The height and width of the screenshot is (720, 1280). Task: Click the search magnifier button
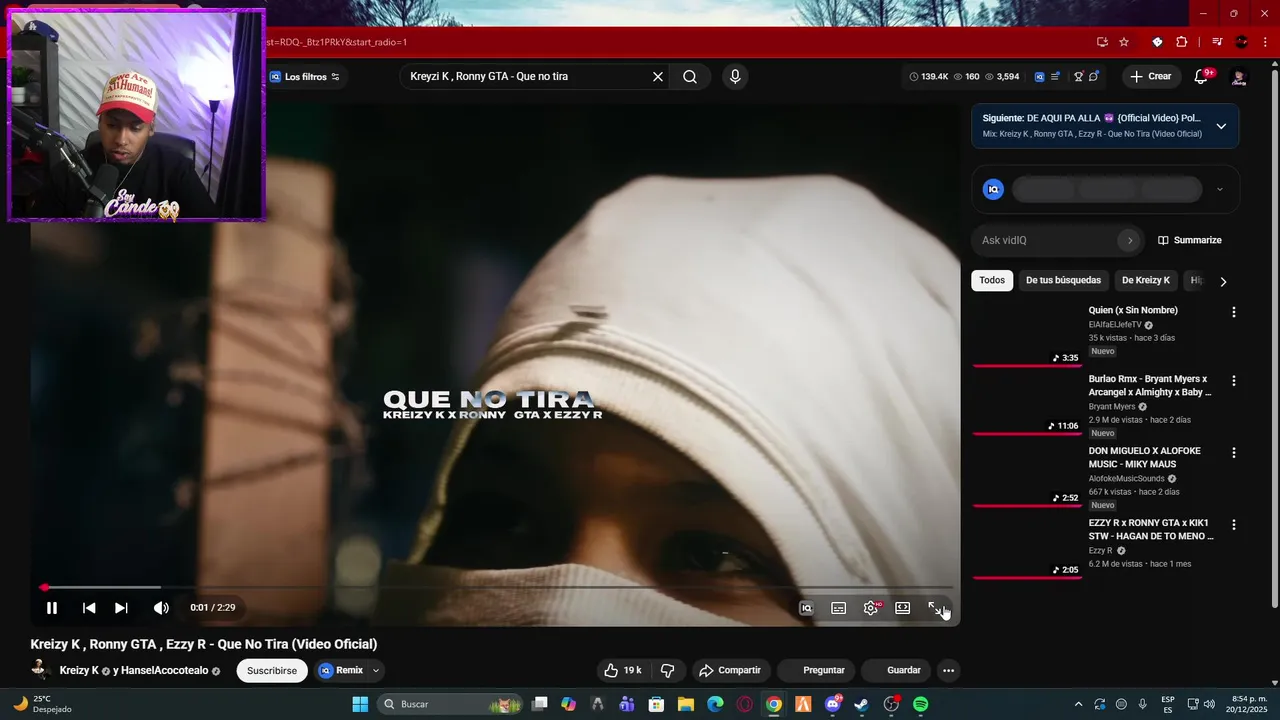[x=690, y=77]
